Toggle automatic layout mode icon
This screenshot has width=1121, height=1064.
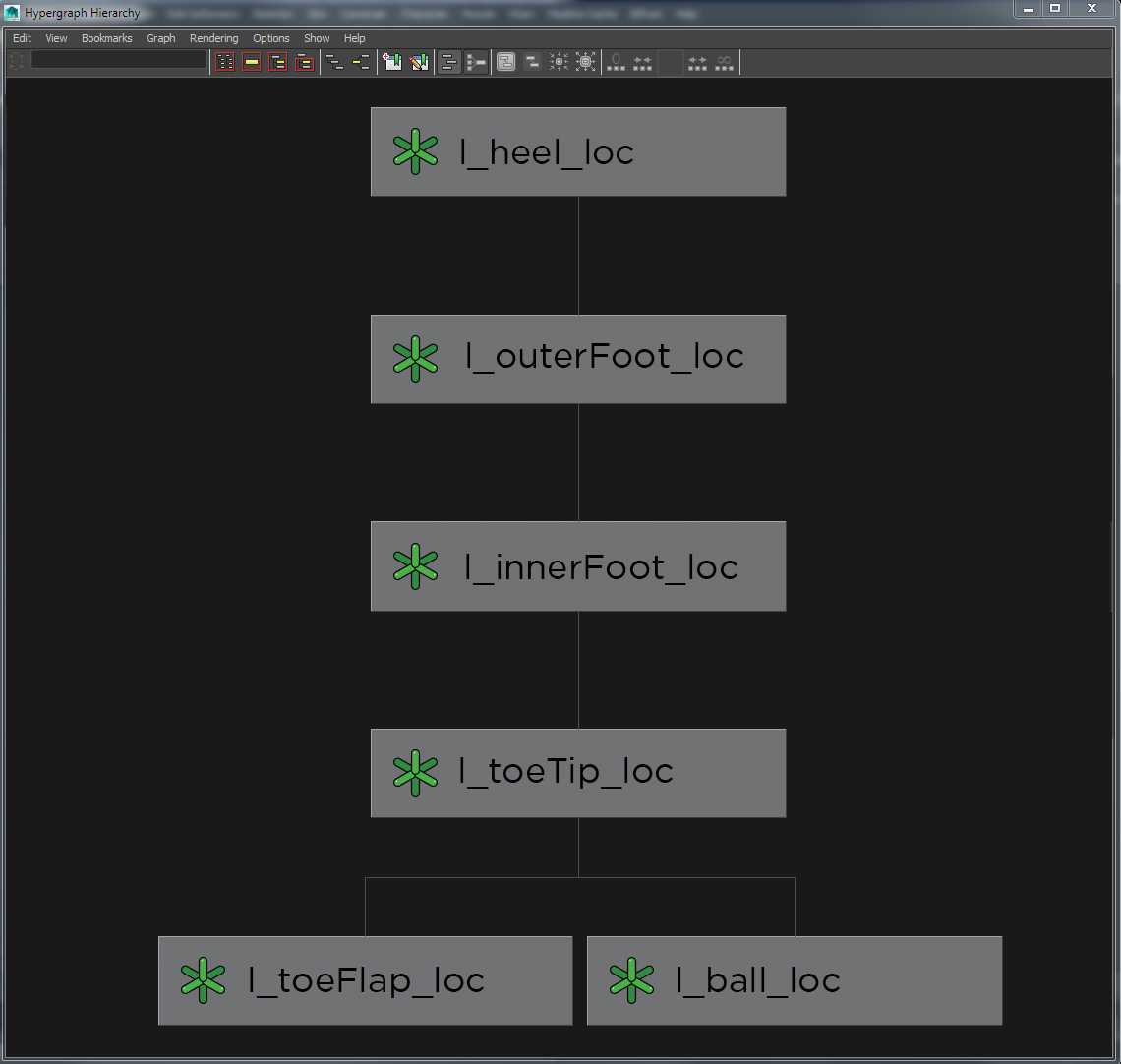pos(476,63)
